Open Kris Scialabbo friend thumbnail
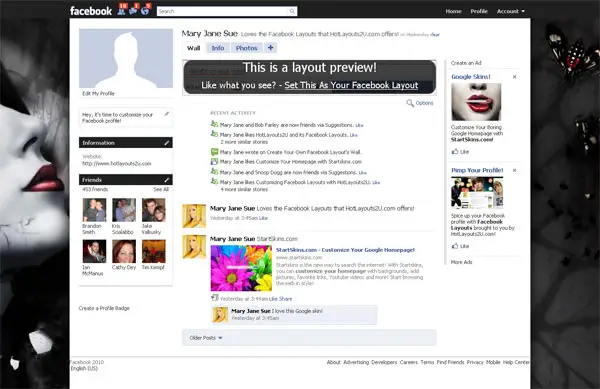This screenshot has height=389, width=600. pyautogui.click(x=124, y=210)
